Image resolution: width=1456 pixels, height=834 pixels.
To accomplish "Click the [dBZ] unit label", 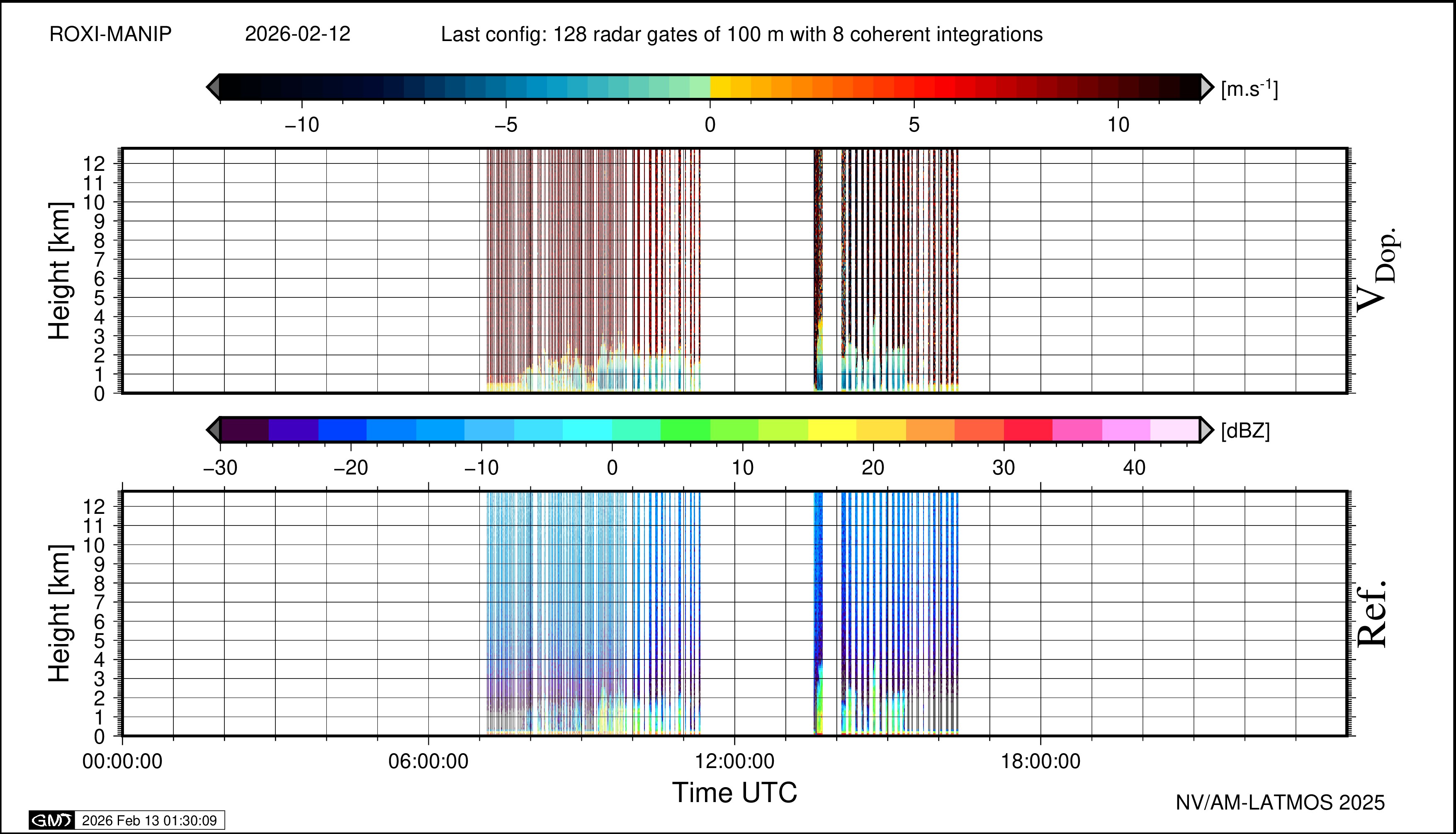I will pos(1245,431).
